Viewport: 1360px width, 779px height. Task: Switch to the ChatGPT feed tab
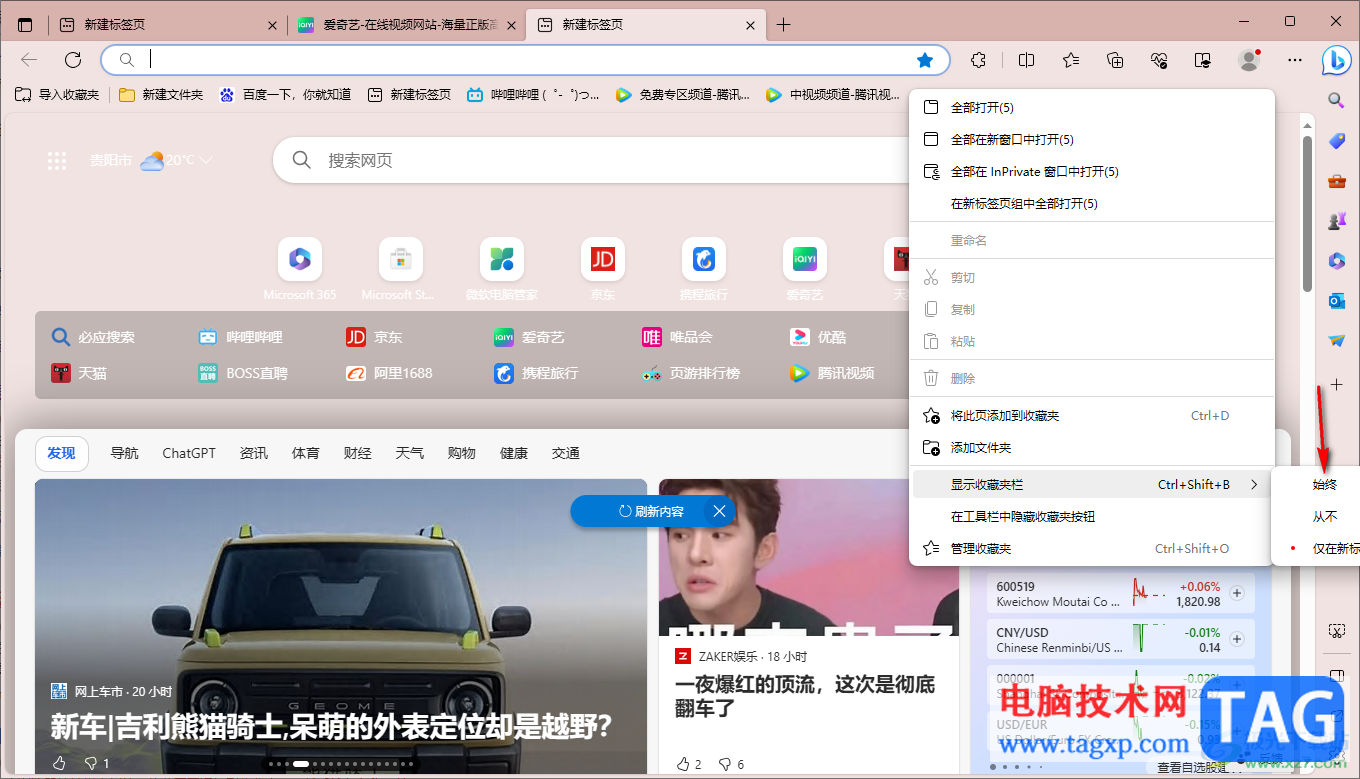tap(189, 453)
